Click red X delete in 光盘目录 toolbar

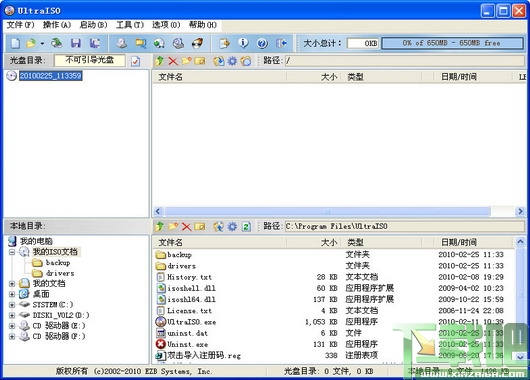pyautogui.click(x=173, y=61)
